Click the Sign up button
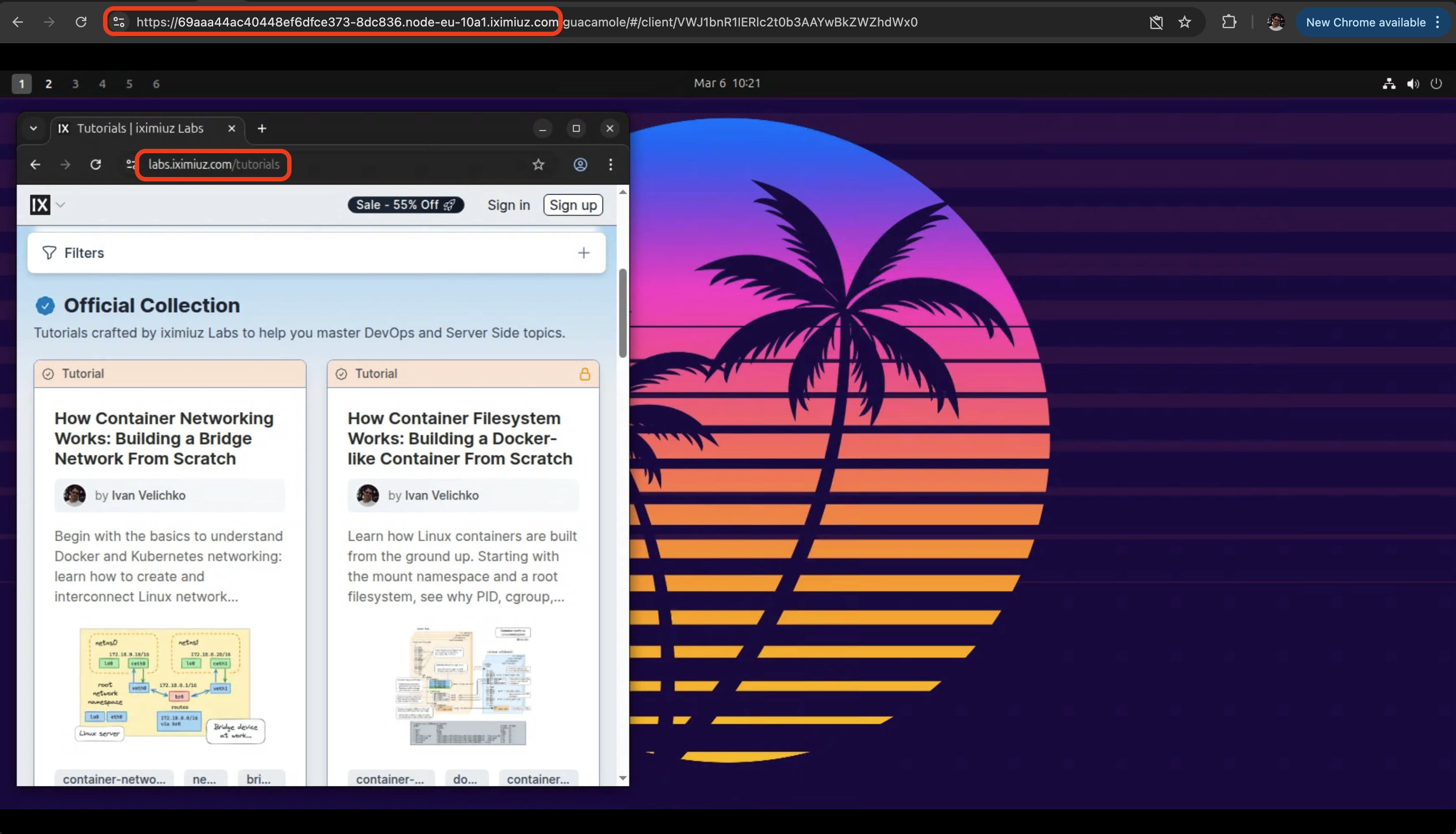 click(573, 204)
